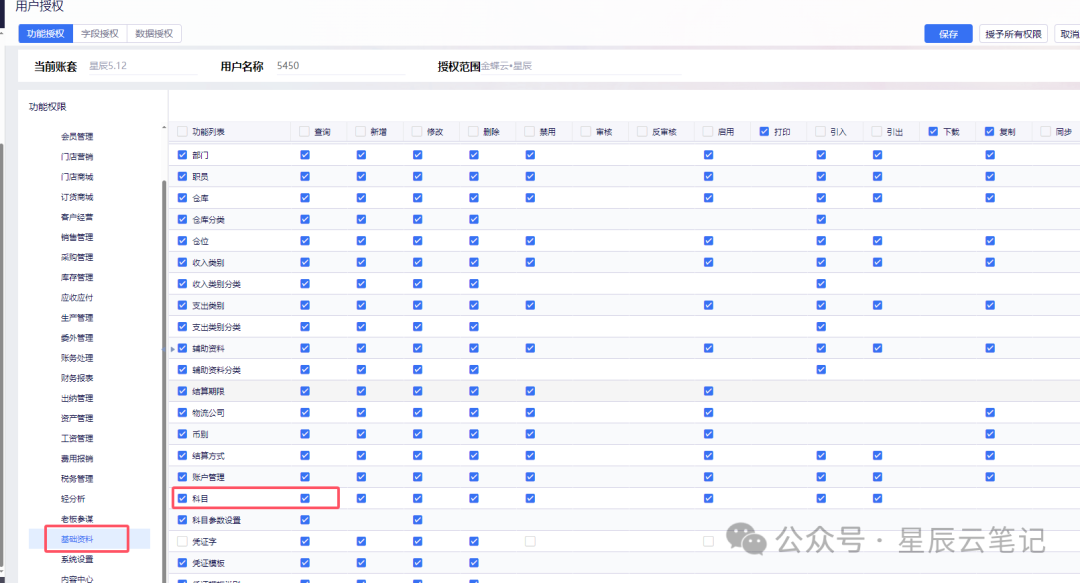Image resolution: width=1080 pixels, height=583 pixels.
Task: Check the 审核 column header checkbox
Action: pos(586,132)
